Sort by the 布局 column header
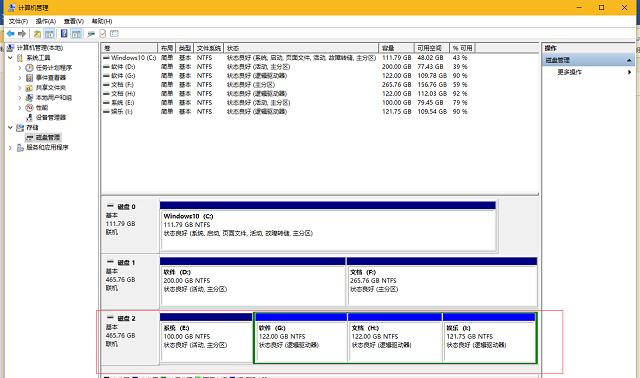 (167, 48)
